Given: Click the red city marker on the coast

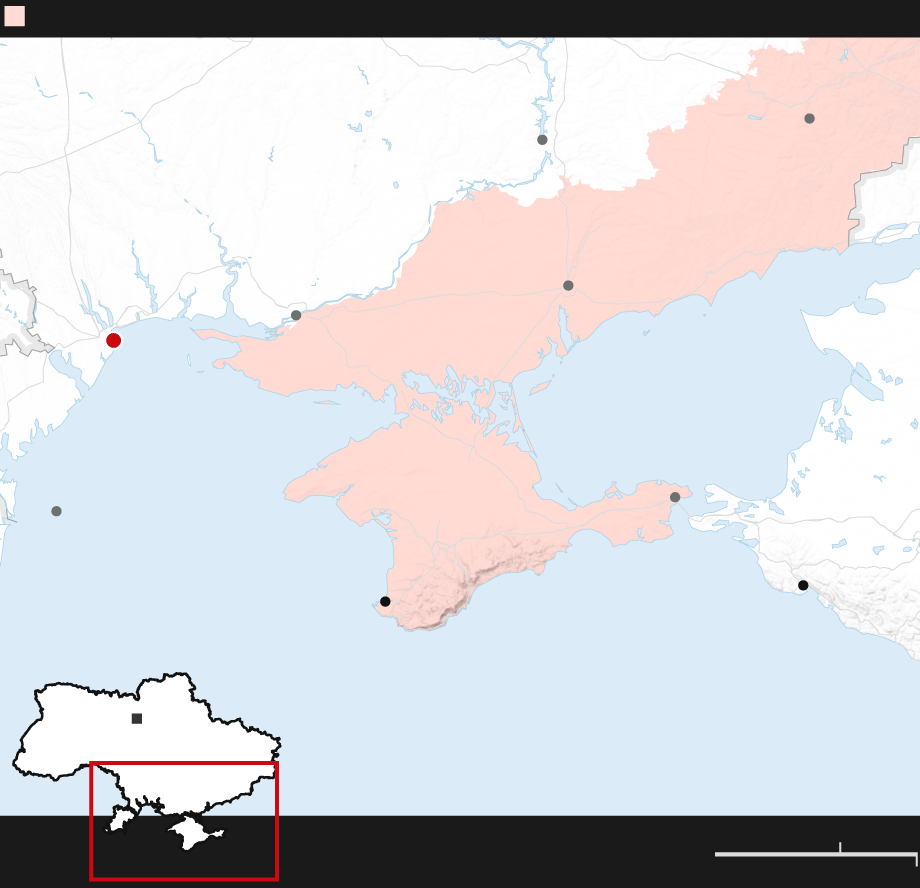Looking at the screenshot, I should coord(113,340).
